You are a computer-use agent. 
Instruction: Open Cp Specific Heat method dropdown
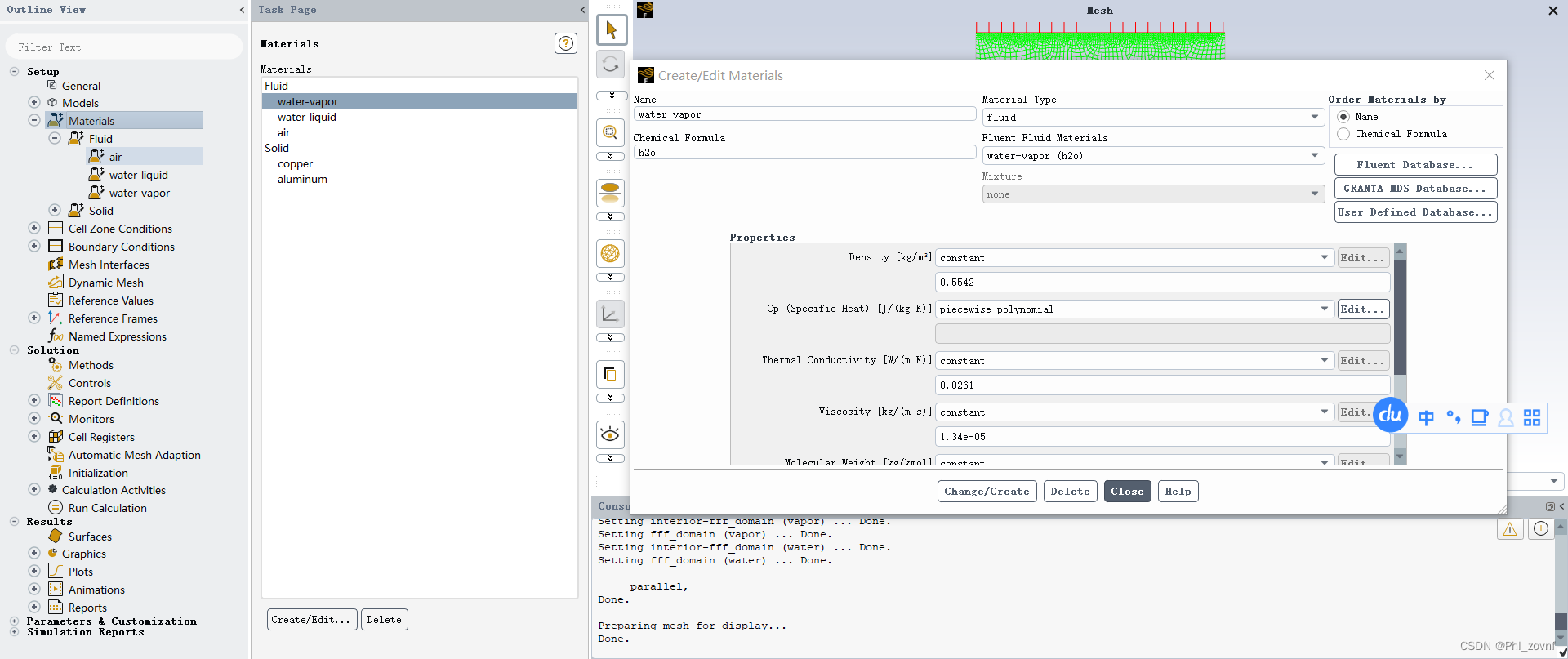[x=1134, y=309]
